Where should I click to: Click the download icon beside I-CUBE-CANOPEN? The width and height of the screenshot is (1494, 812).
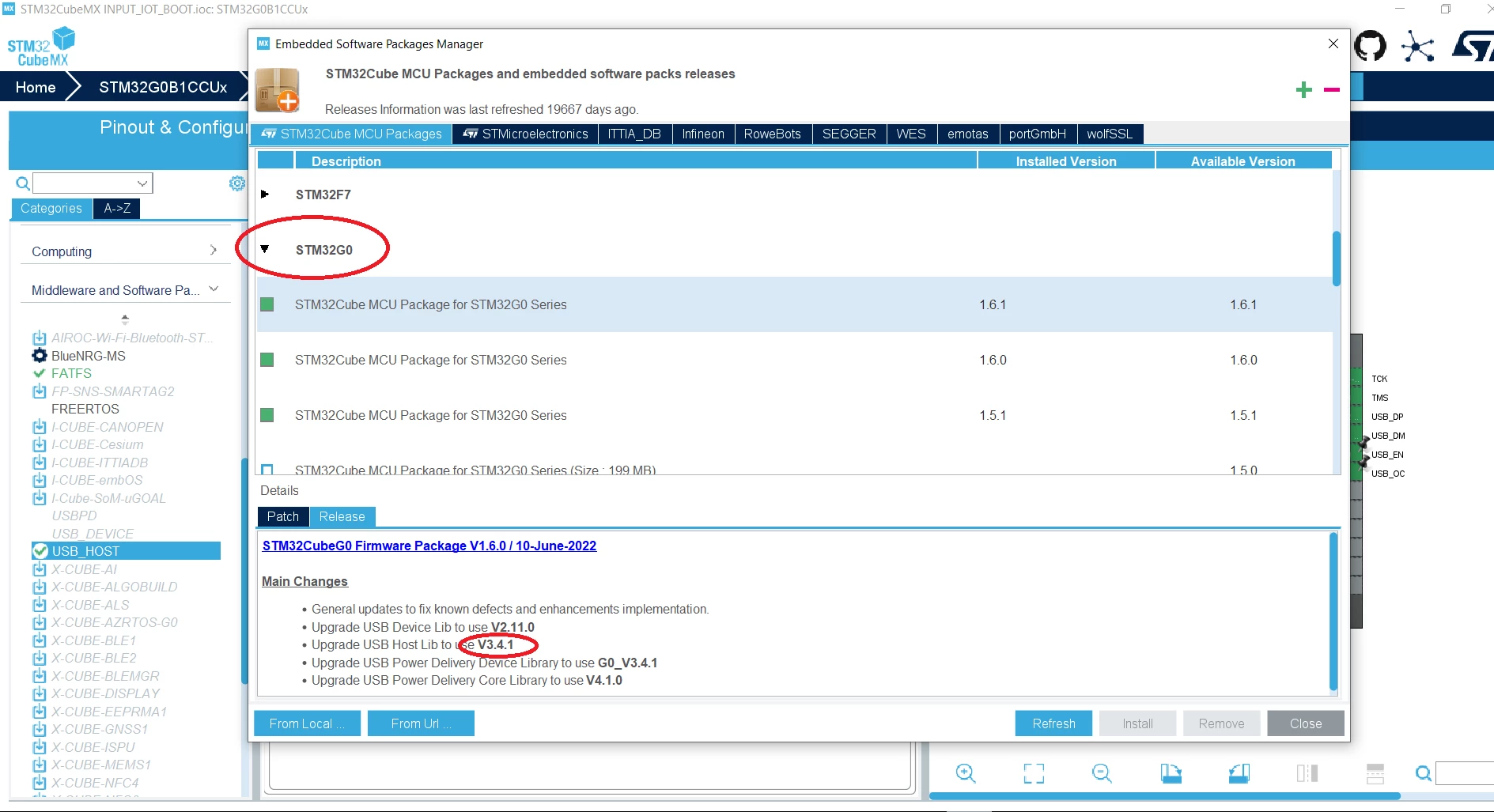(40, 427)
